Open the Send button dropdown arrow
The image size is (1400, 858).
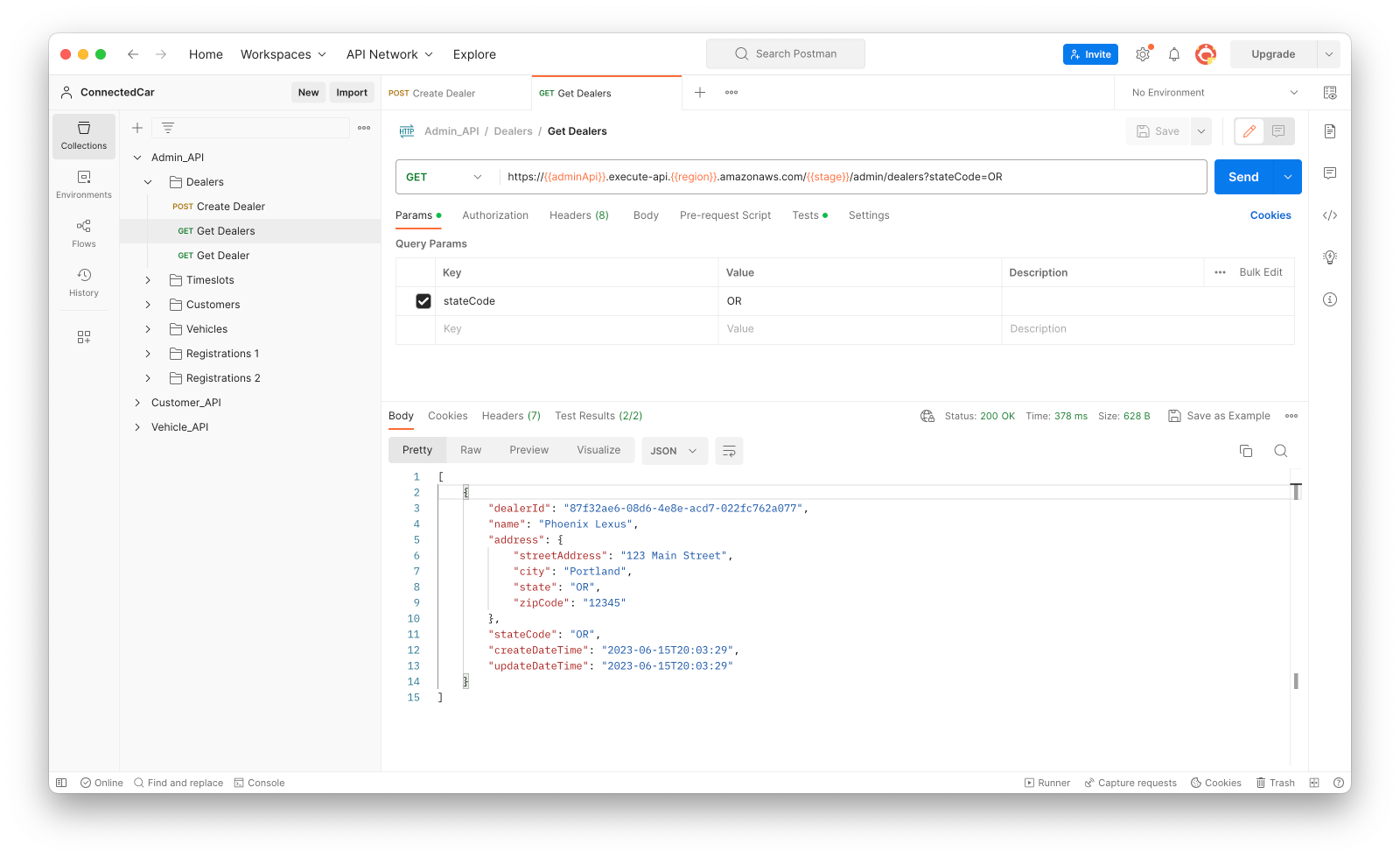(x=1288, y=177)
